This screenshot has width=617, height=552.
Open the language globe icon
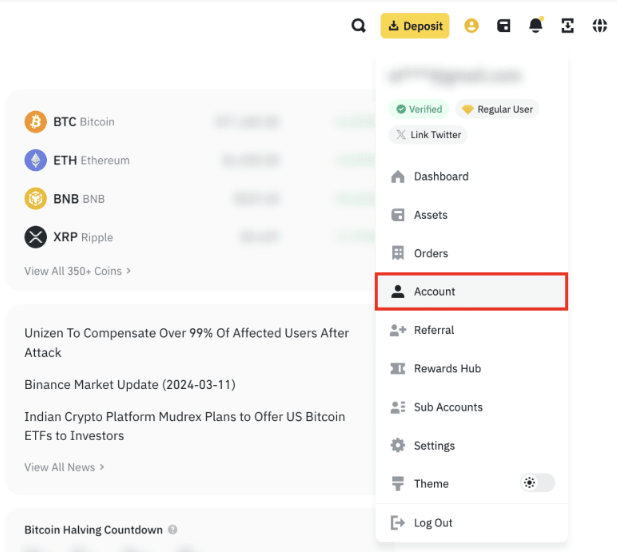[600, 26]
